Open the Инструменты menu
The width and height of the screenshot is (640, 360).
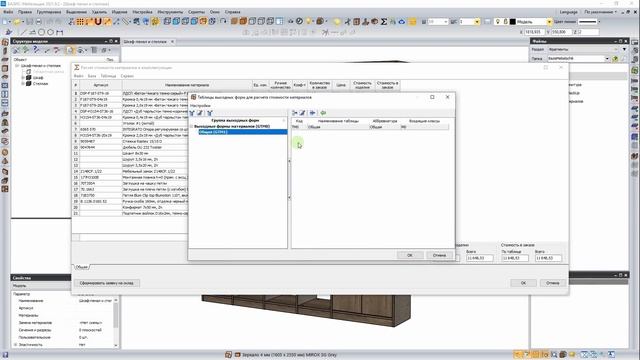point(170,12)
